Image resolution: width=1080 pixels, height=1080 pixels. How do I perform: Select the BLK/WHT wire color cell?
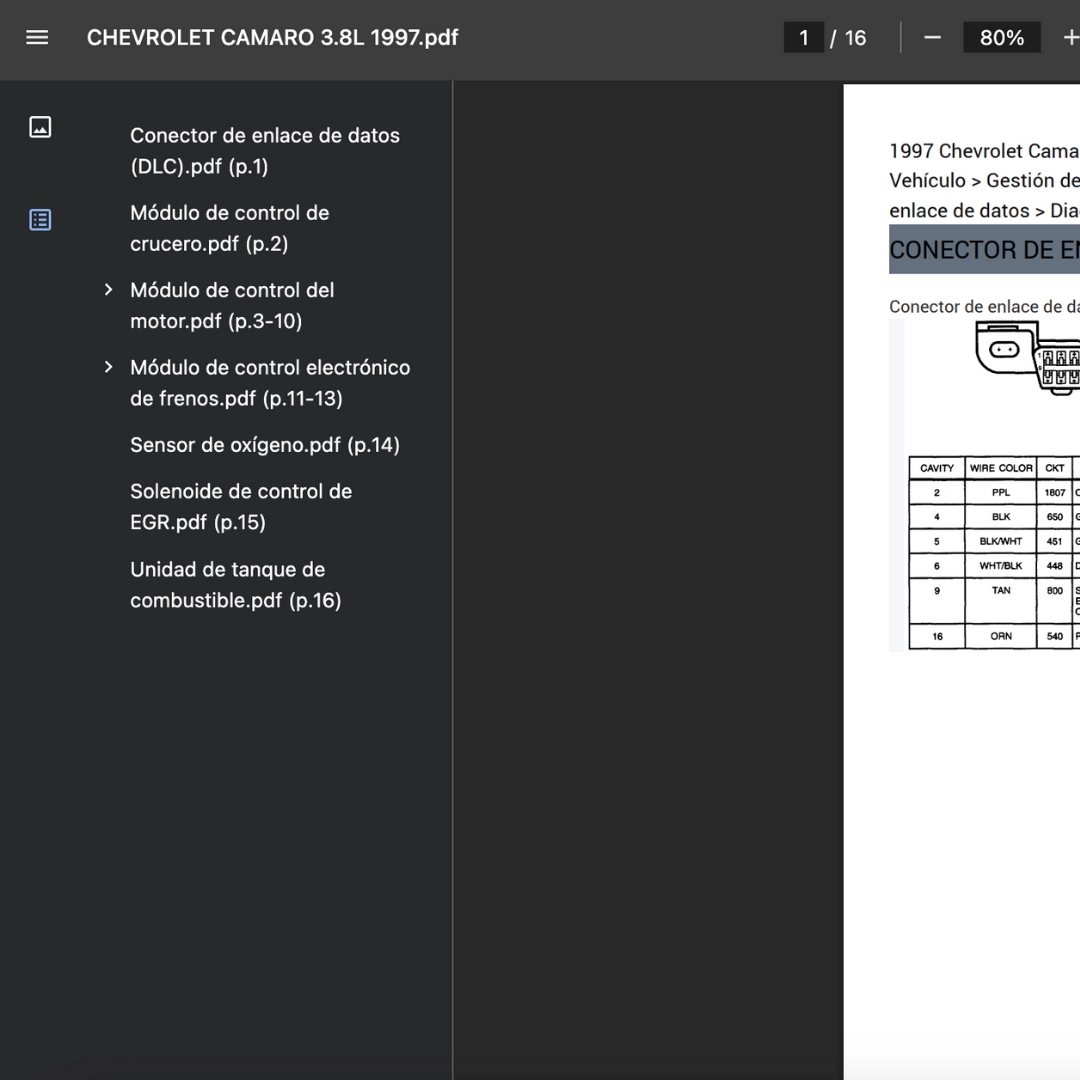pyautogui.click(x=1001, y=541)
